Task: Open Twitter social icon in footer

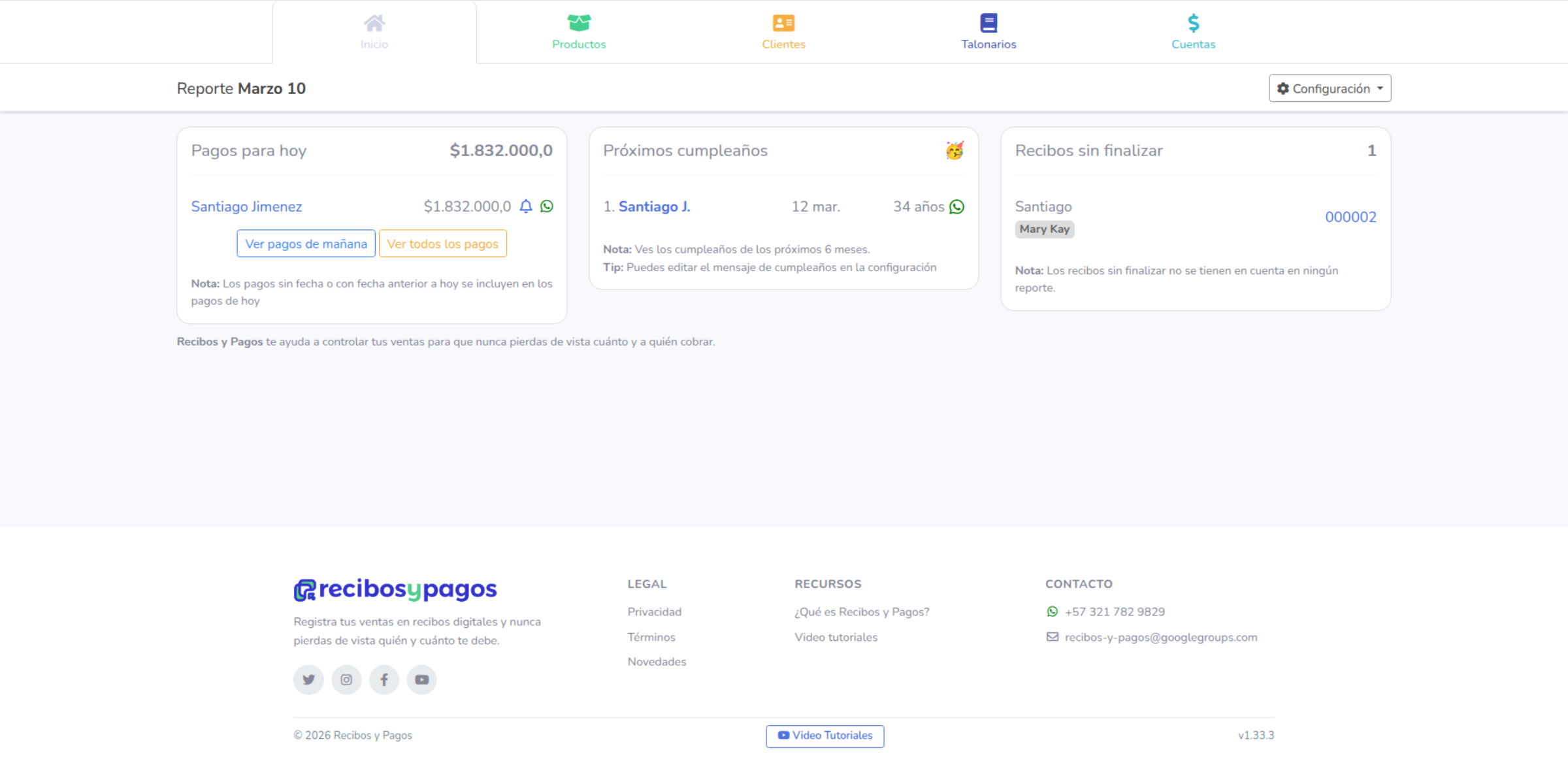Action: click(308, 679)
